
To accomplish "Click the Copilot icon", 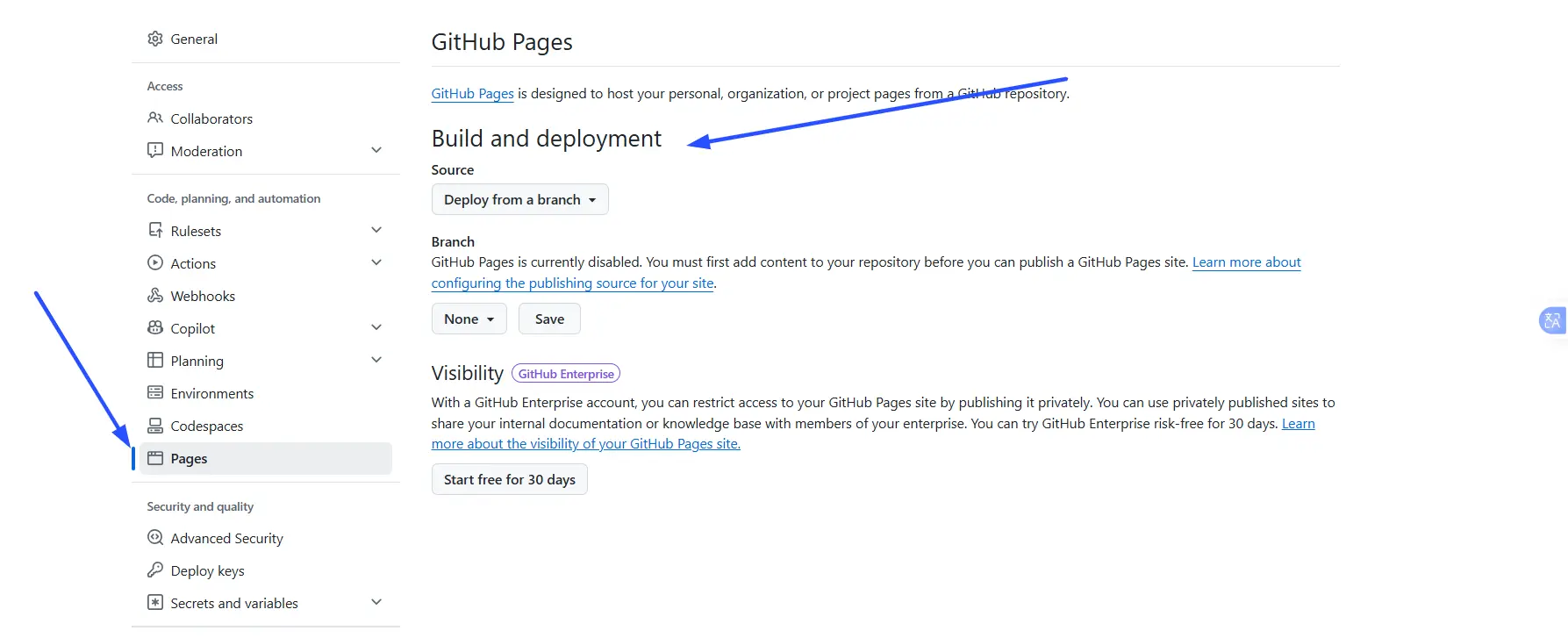I will point(155,327).
